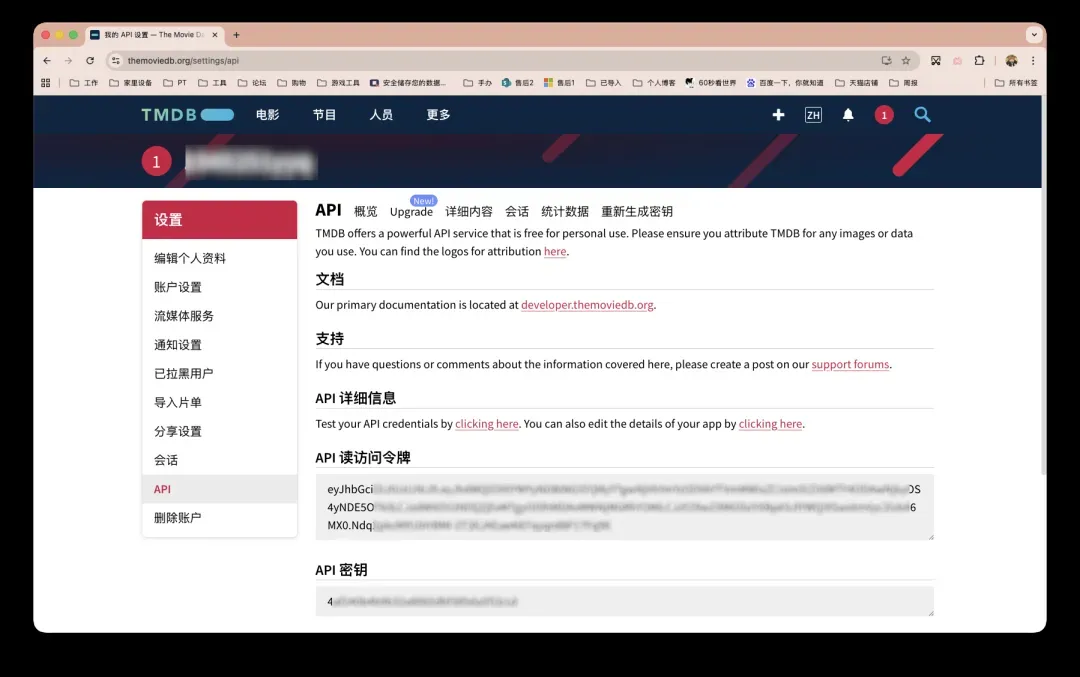This screenshot has width=1080, height=677.
Task: Open the PT bookmark folder
Action: coord(175,83)
